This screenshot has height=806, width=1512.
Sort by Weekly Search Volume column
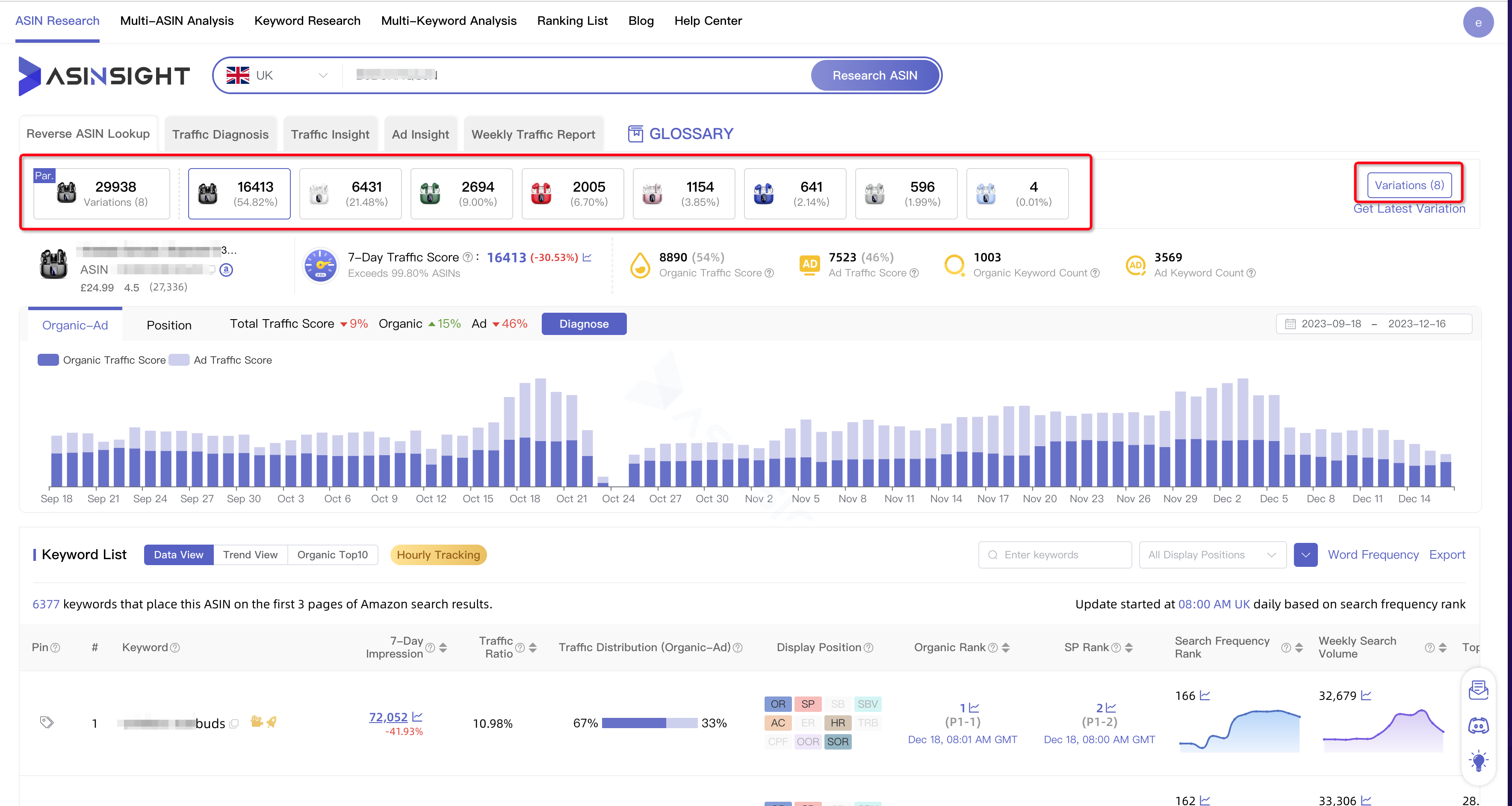[1442, 648]
